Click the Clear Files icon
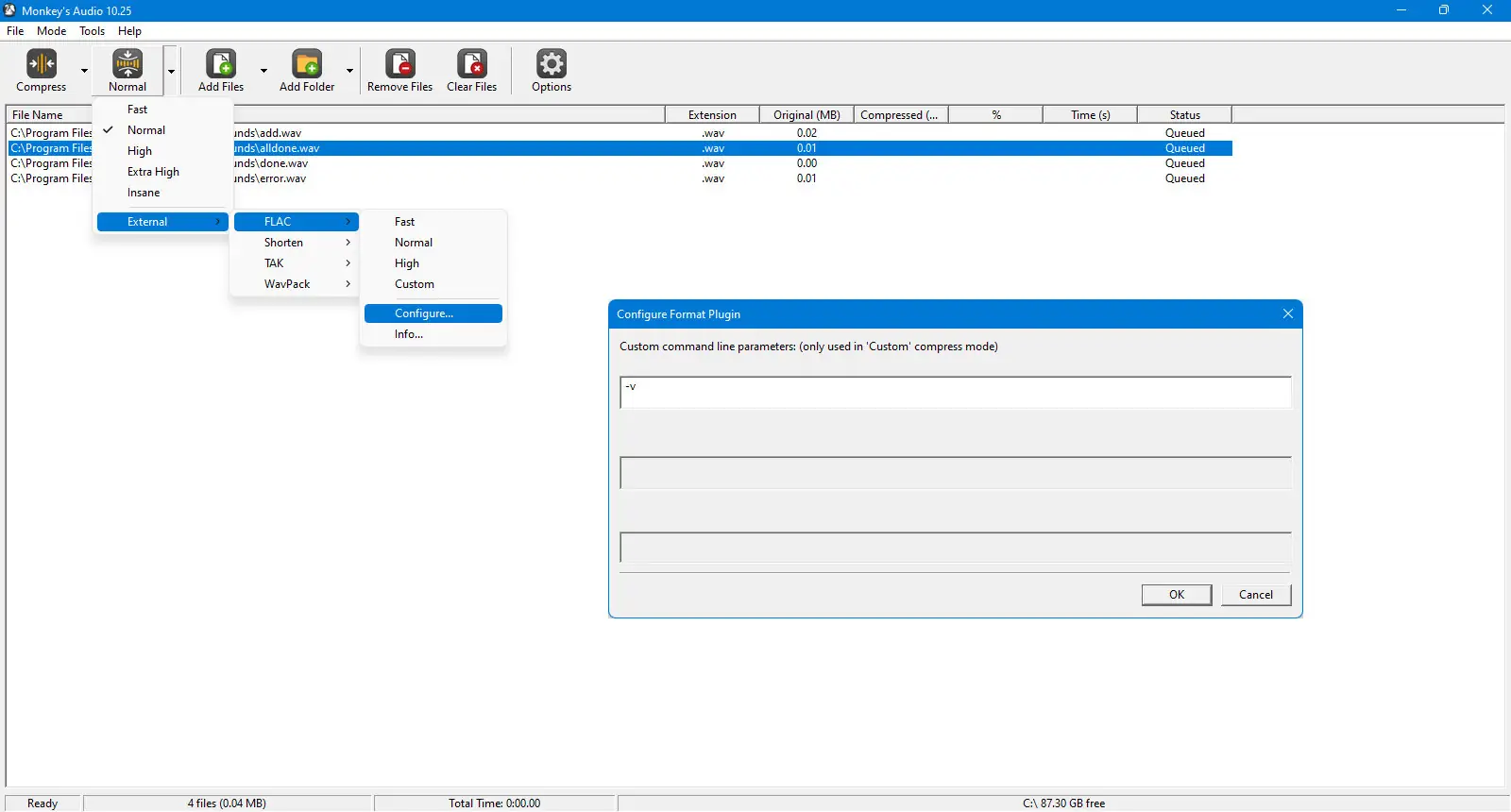Screen dimensions: 1511x812 click(x=472, y=64)
